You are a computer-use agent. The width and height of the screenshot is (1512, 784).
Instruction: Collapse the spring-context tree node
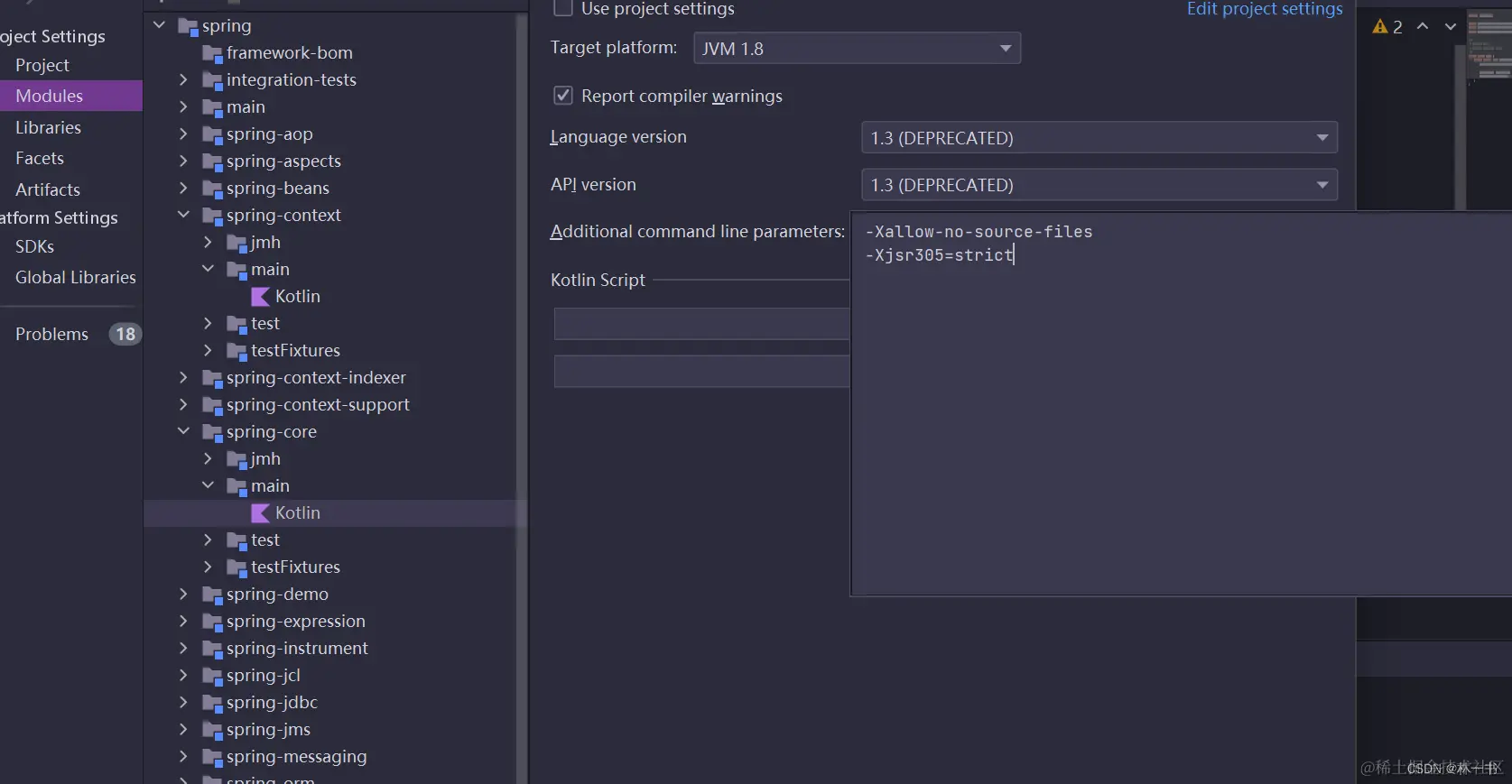183,215
